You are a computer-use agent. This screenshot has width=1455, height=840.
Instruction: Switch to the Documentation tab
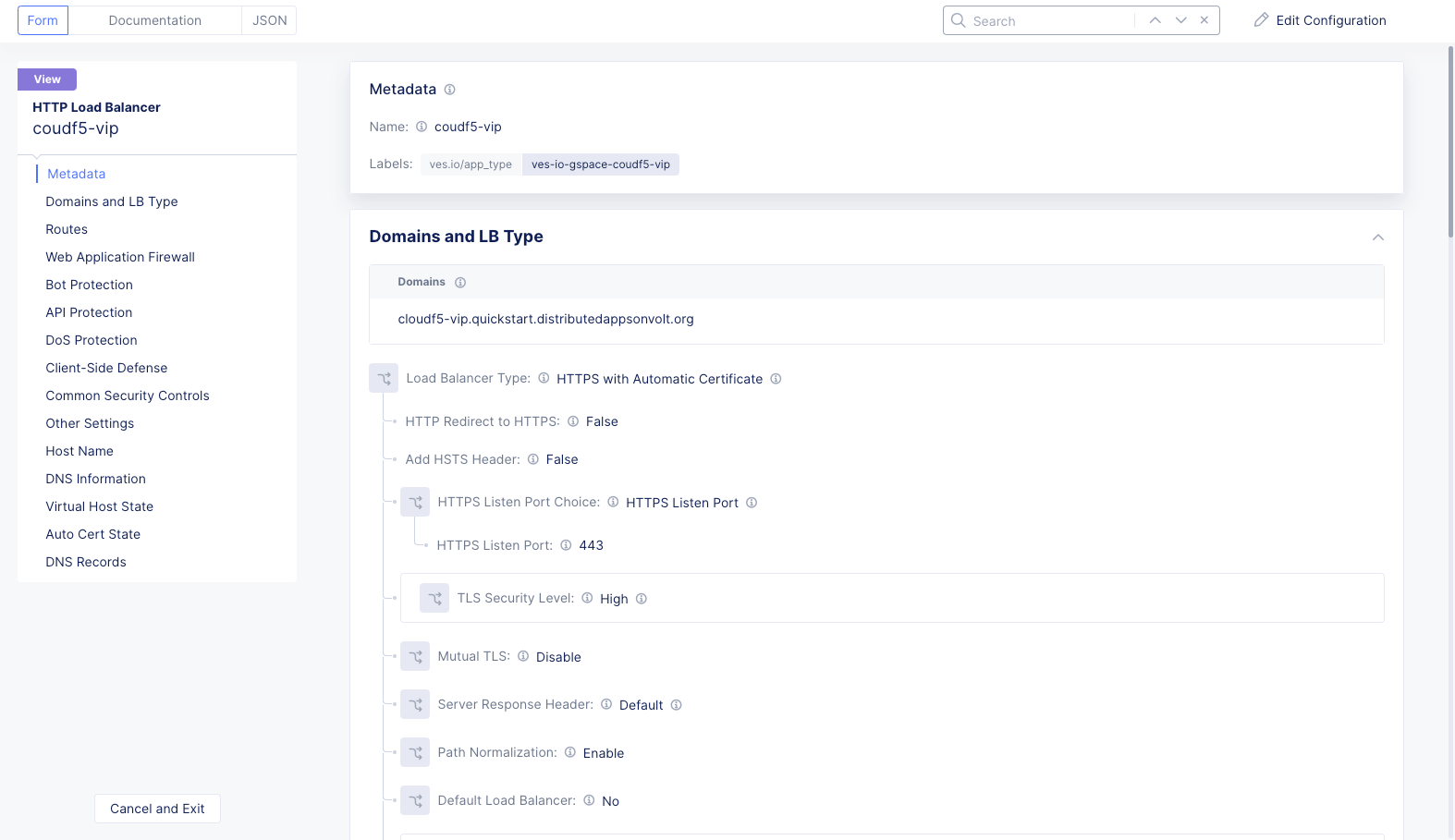pyautogui.click(x=154, y=20)
